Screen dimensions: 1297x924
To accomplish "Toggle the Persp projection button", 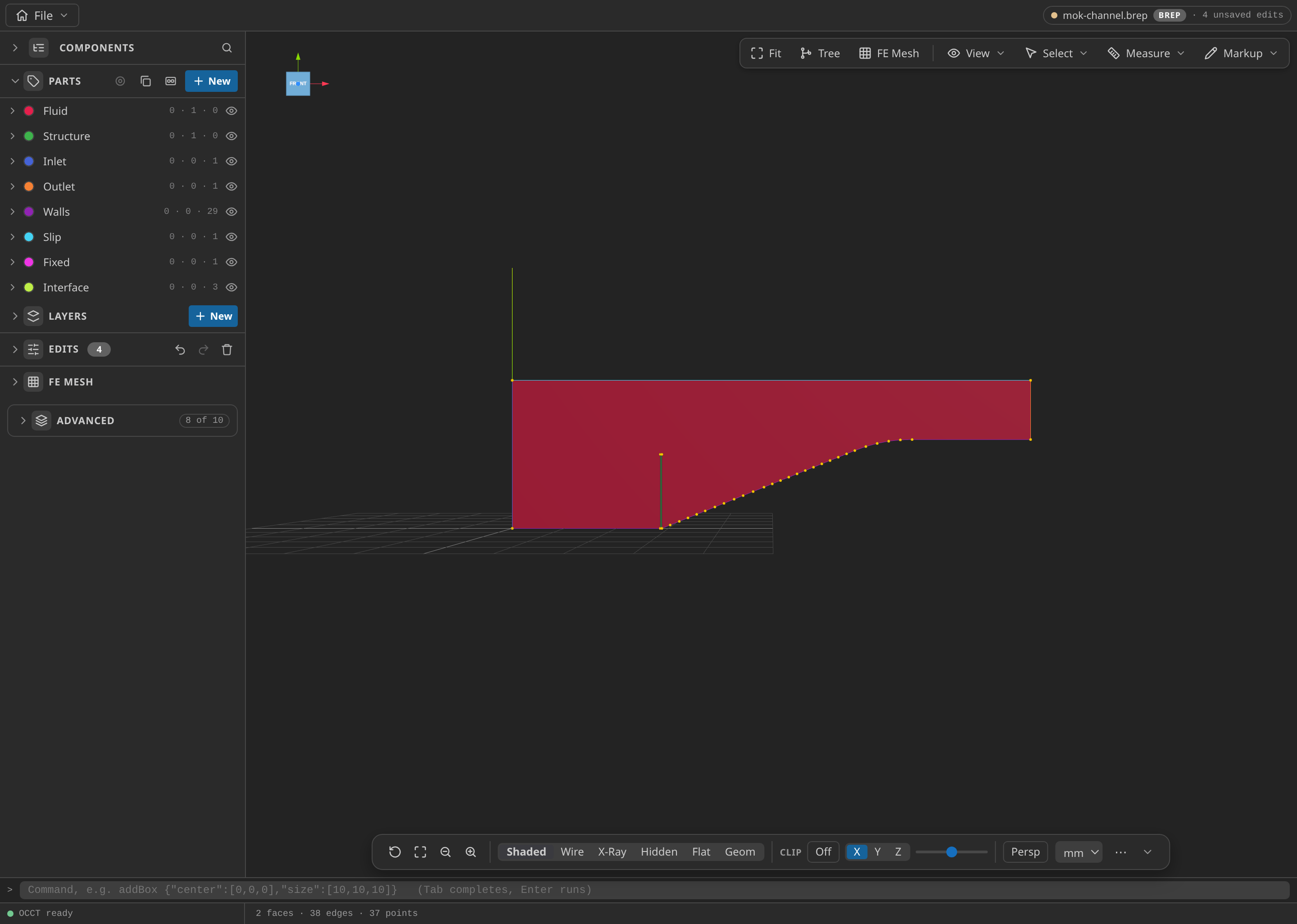I will (1025, 852).
